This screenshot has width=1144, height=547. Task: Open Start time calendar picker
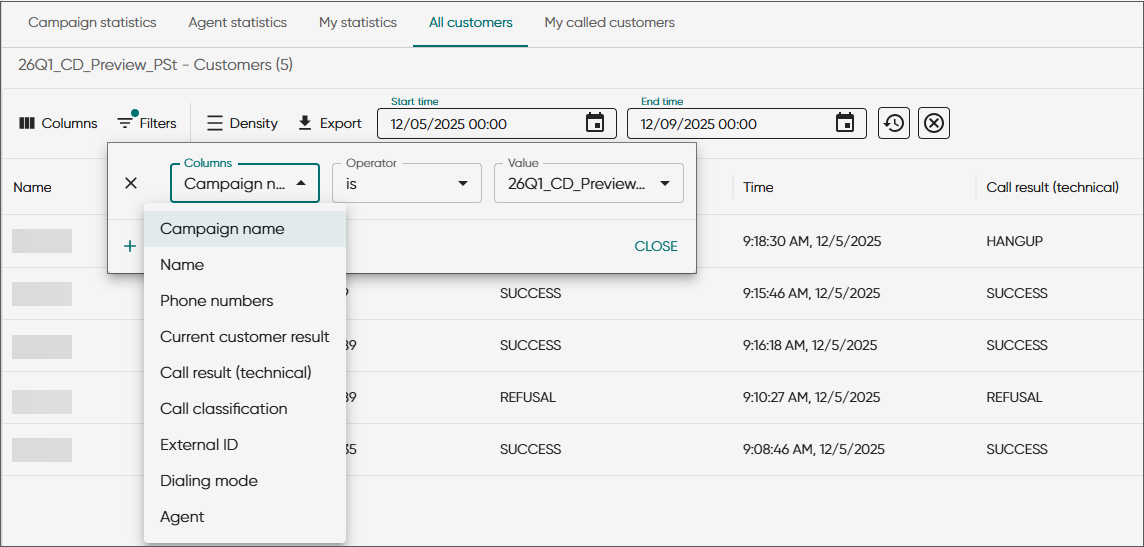pyautogui.click(x=595, y=123)
